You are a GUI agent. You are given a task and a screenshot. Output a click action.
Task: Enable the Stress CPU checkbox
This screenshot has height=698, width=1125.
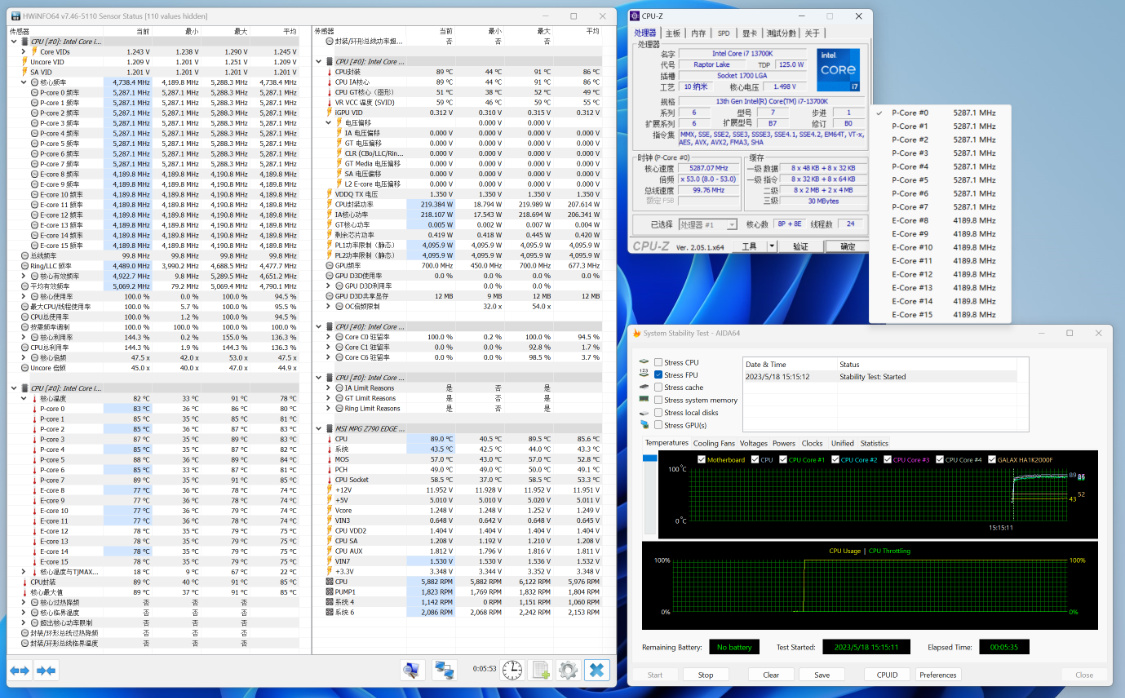coord(658,362)
